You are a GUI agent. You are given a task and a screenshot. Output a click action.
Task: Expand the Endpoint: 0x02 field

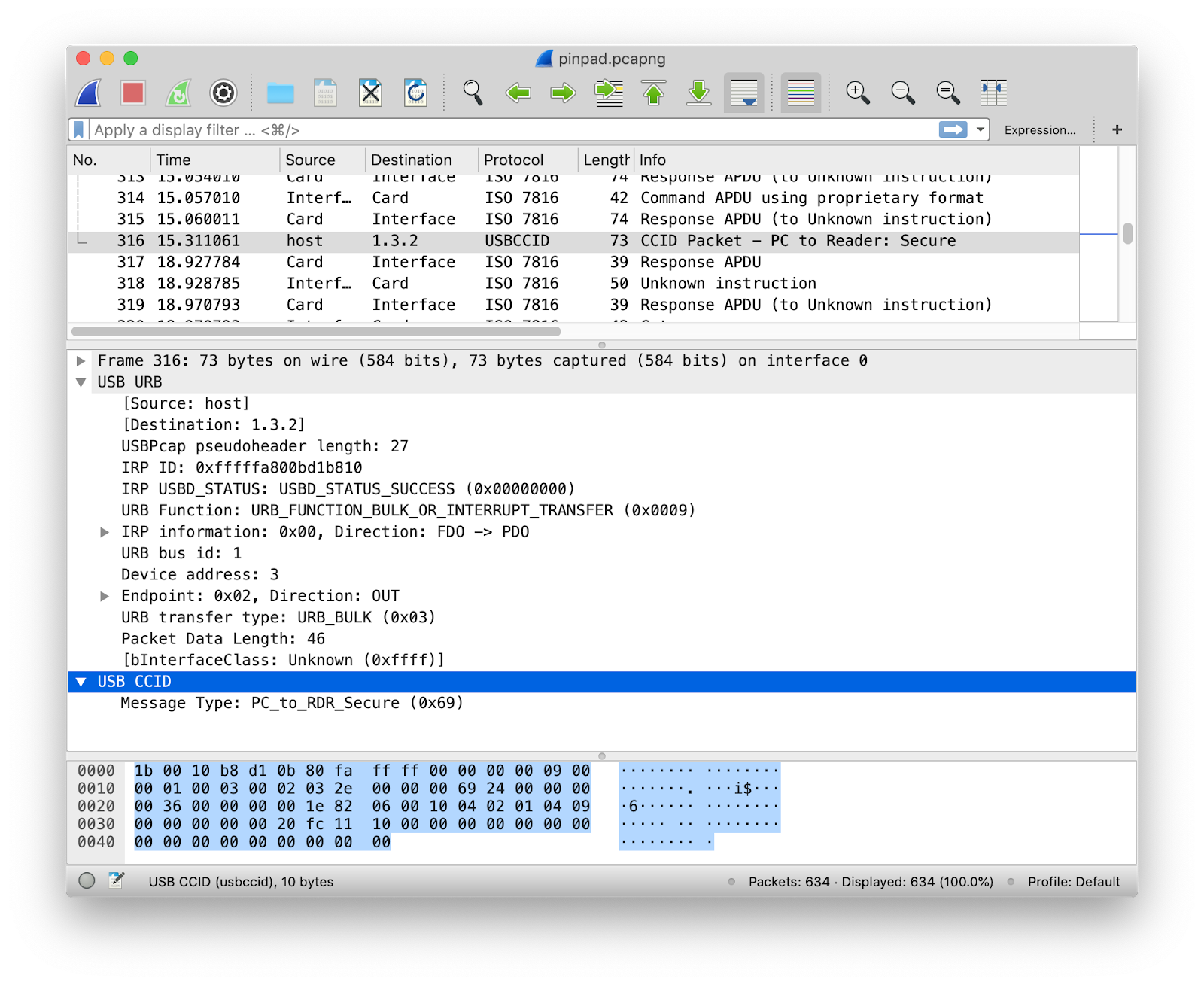[105, 596]
